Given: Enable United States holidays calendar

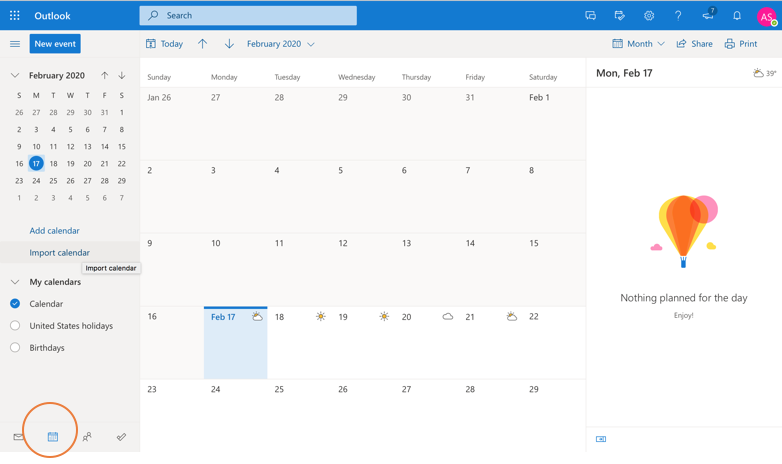Looking at the screenshot, I should (x=15, y=325).
